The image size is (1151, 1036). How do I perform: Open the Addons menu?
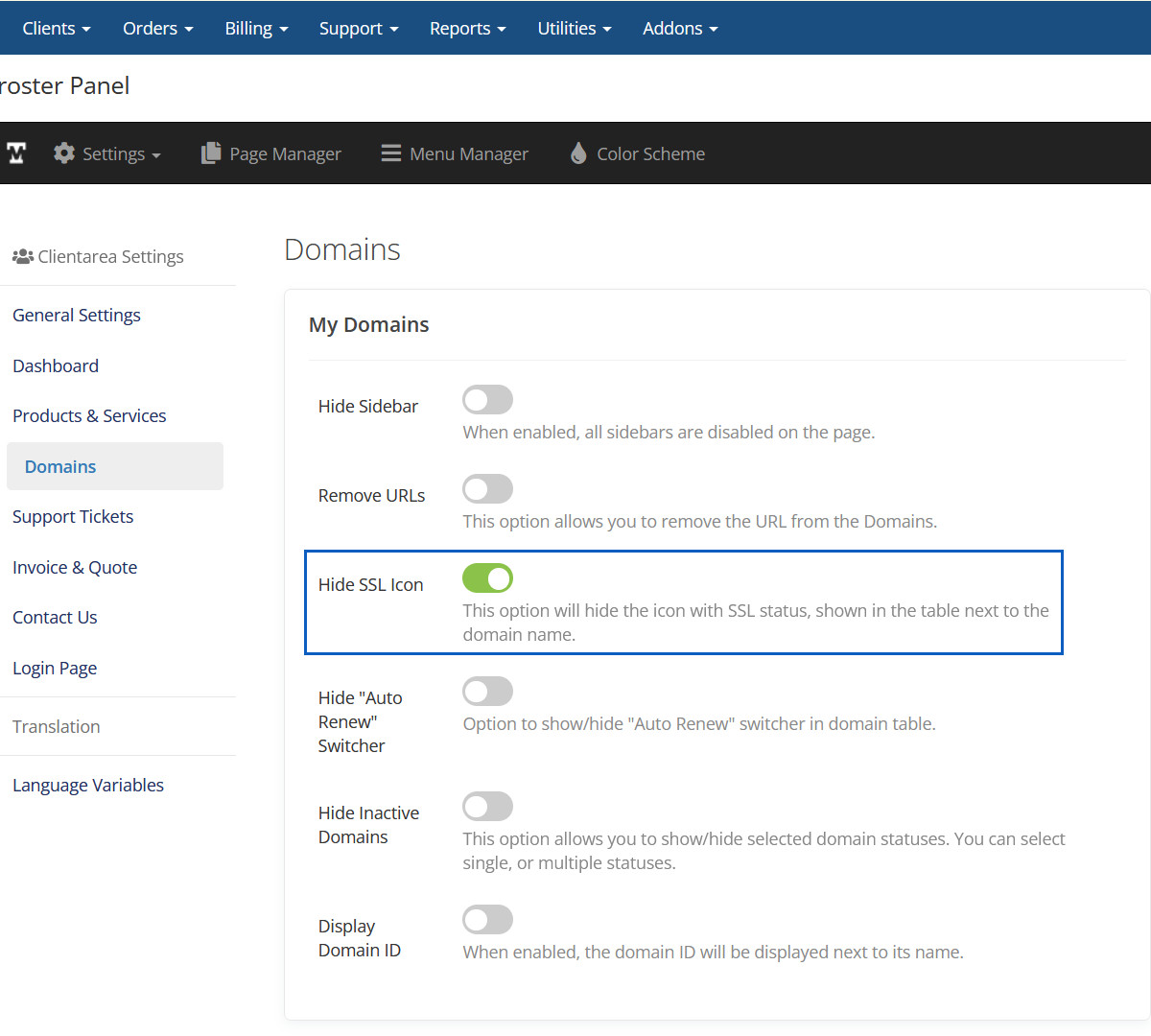[680, 29]
